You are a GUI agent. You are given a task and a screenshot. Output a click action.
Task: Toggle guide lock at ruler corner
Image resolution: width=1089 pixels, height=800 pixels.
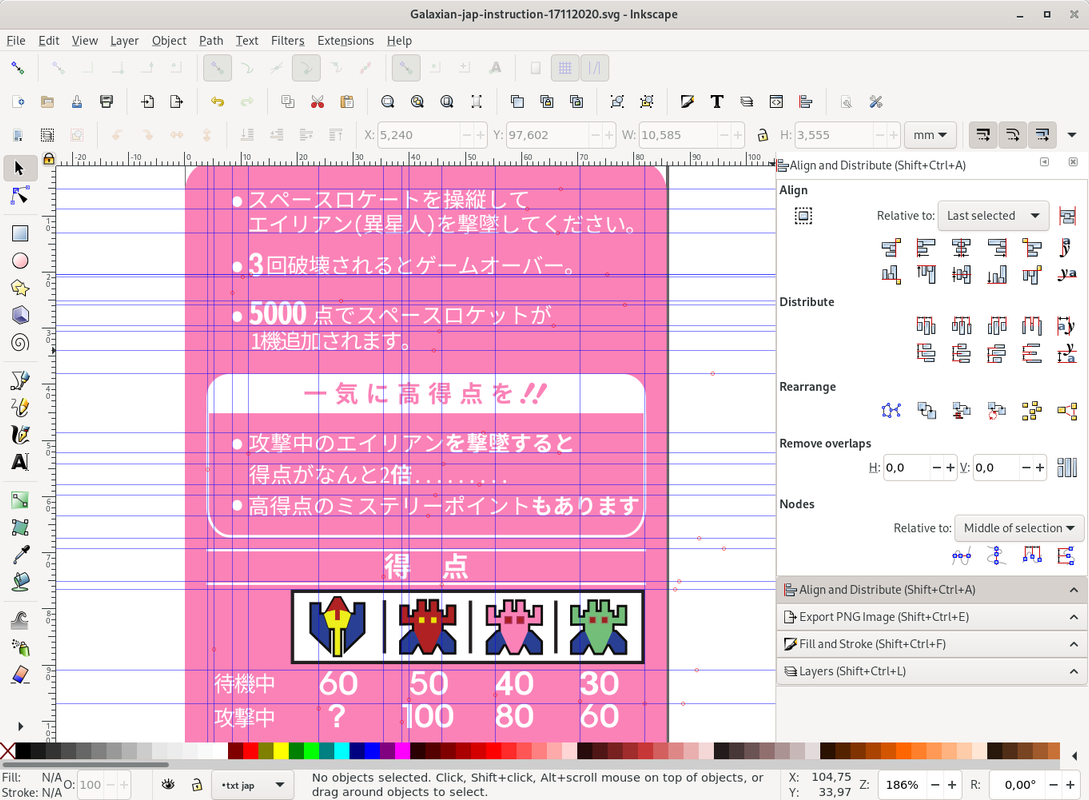(49, 159)
